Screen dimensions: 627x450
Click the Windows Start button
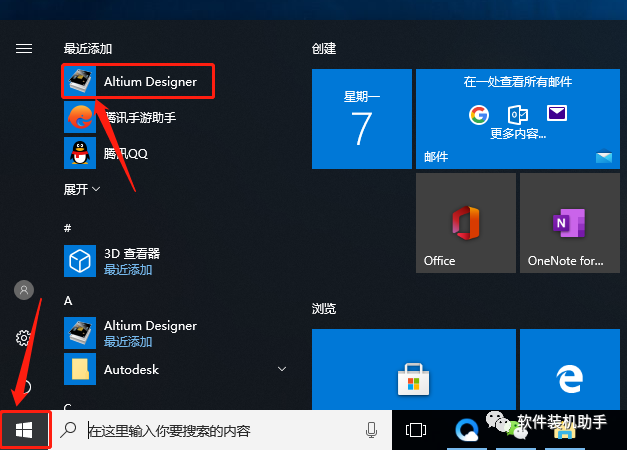click(x=24, y=430)
